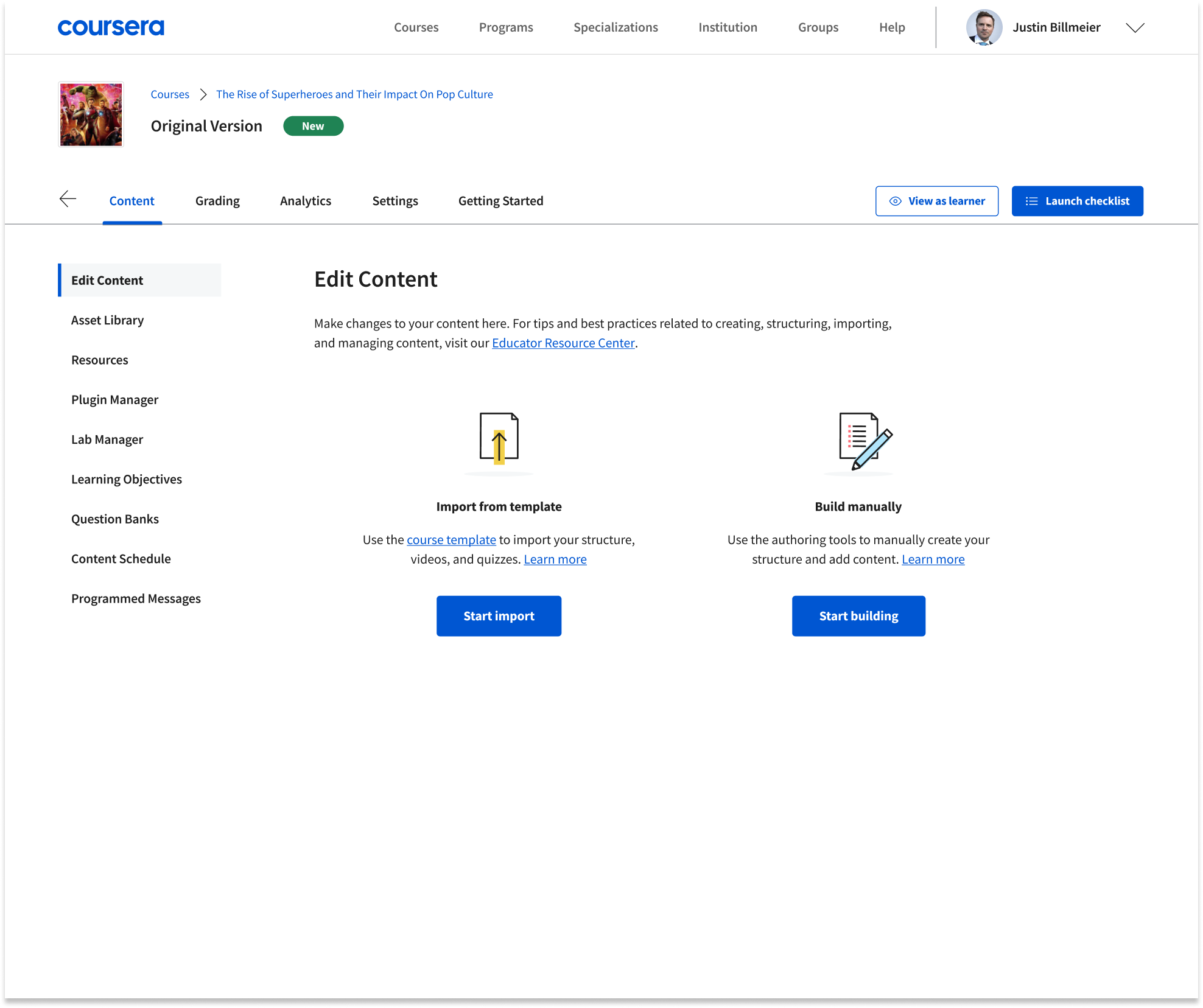
Task: Click the Build manually pencil document icon
Action: pyautogui.click(x=863, y=441)
